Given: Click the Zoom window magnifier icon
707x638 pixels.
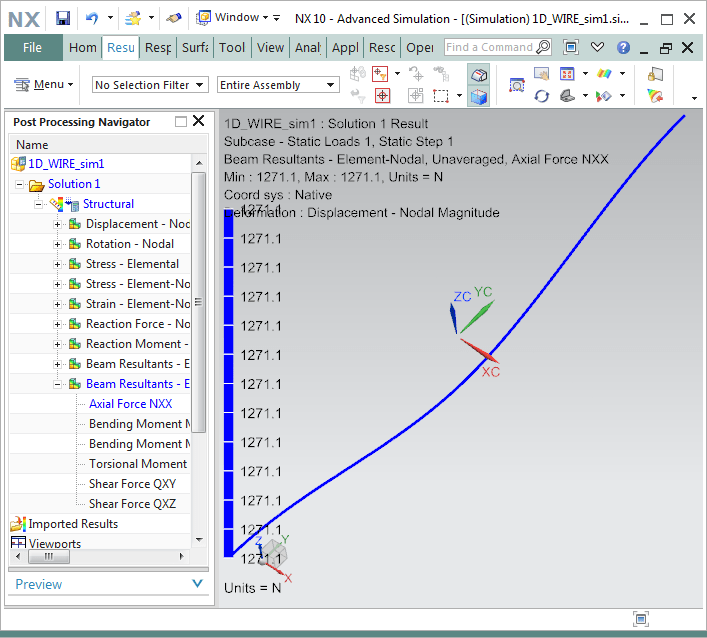Looking at the screenshot, I should pos(517,85).
